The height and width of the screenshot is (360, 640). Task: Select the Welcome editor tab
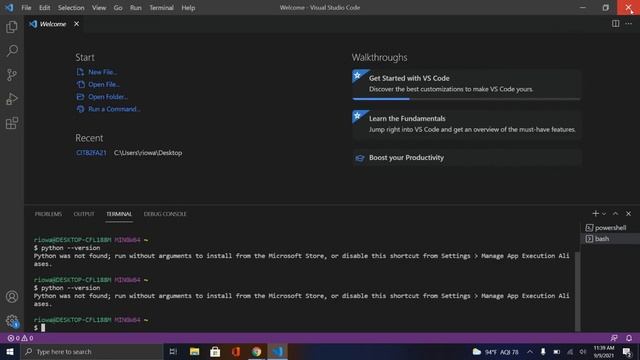tap(53, 24)
